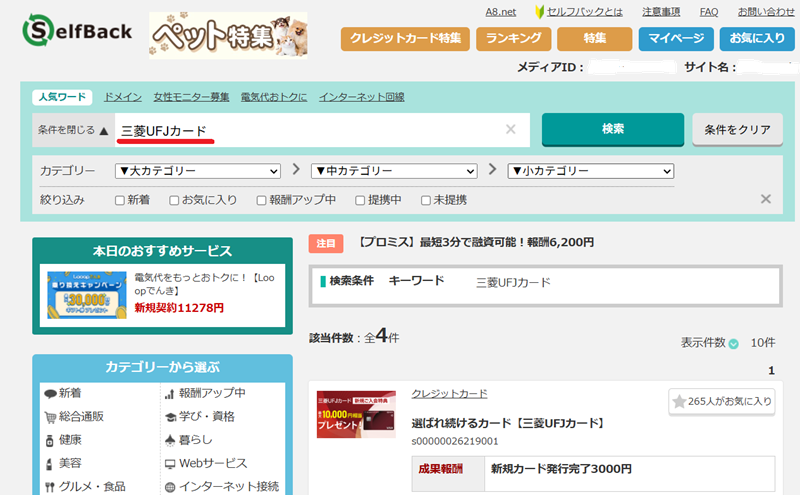The height and width of the screenshot is (495, 800).
Task: Open the プロミス 最短3分で融資可能 notice
Action: 477,242
